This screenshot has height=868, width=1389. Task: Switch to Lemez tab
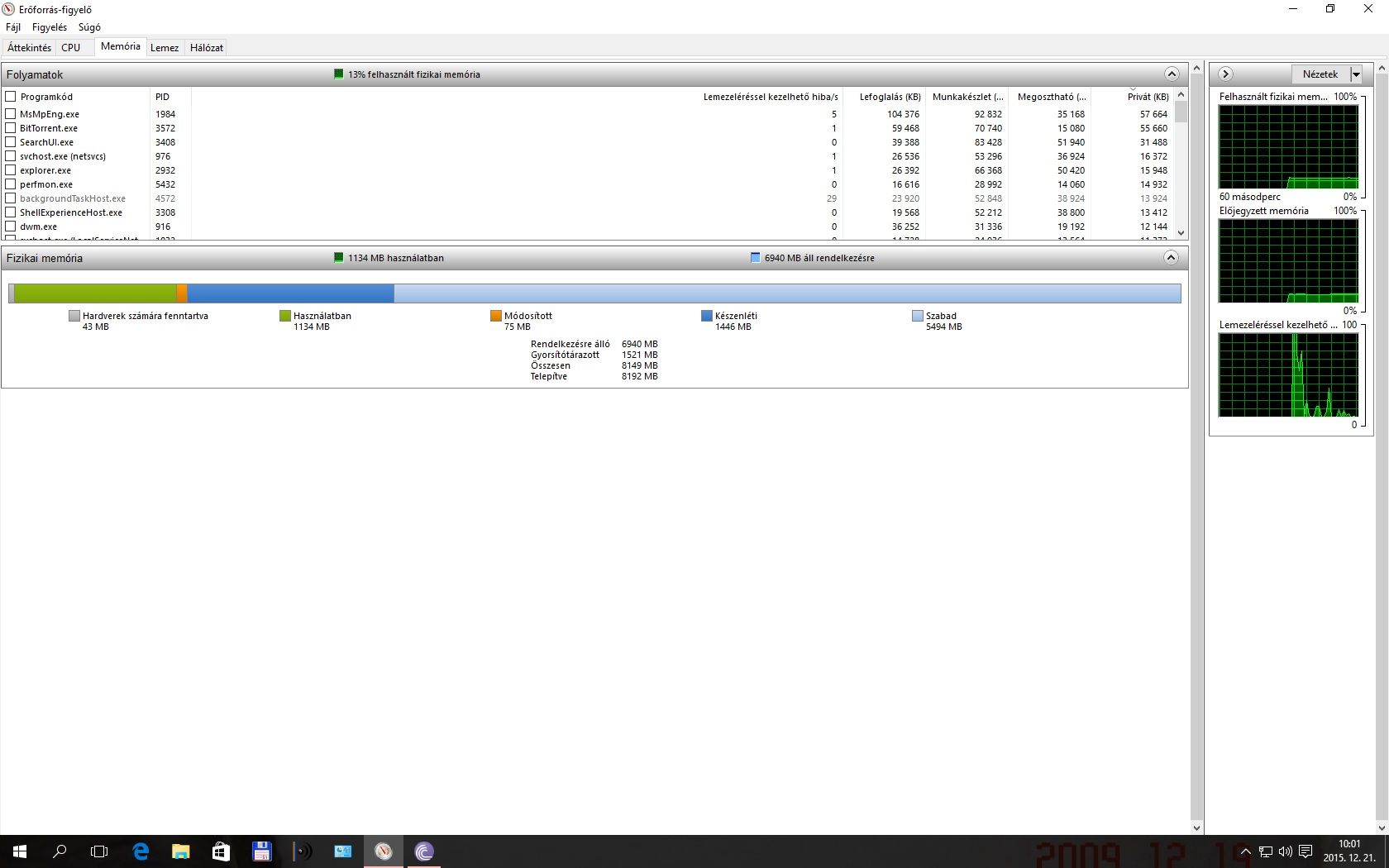165,48
